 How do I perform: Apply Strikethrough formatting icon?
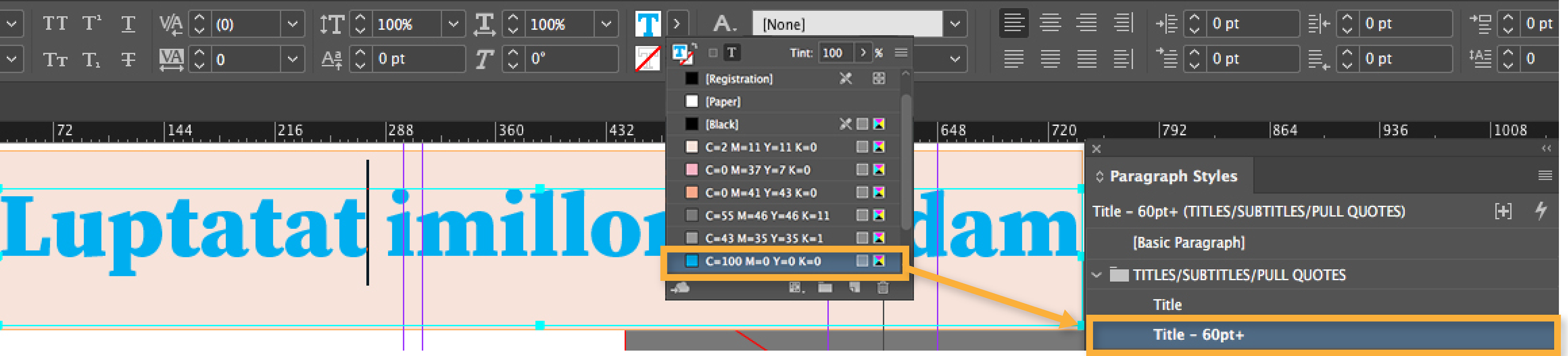(x=128, y=59)
